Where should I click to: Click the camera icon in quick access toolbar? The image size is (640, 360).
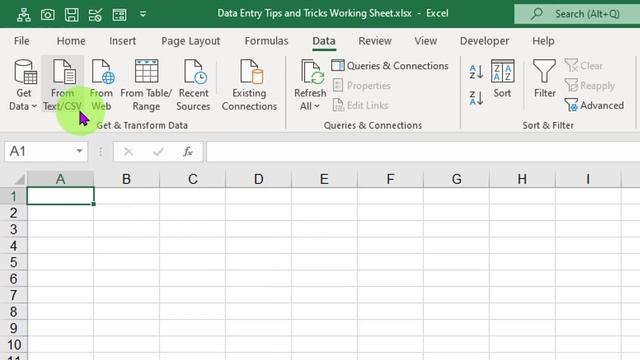point(48,15)
